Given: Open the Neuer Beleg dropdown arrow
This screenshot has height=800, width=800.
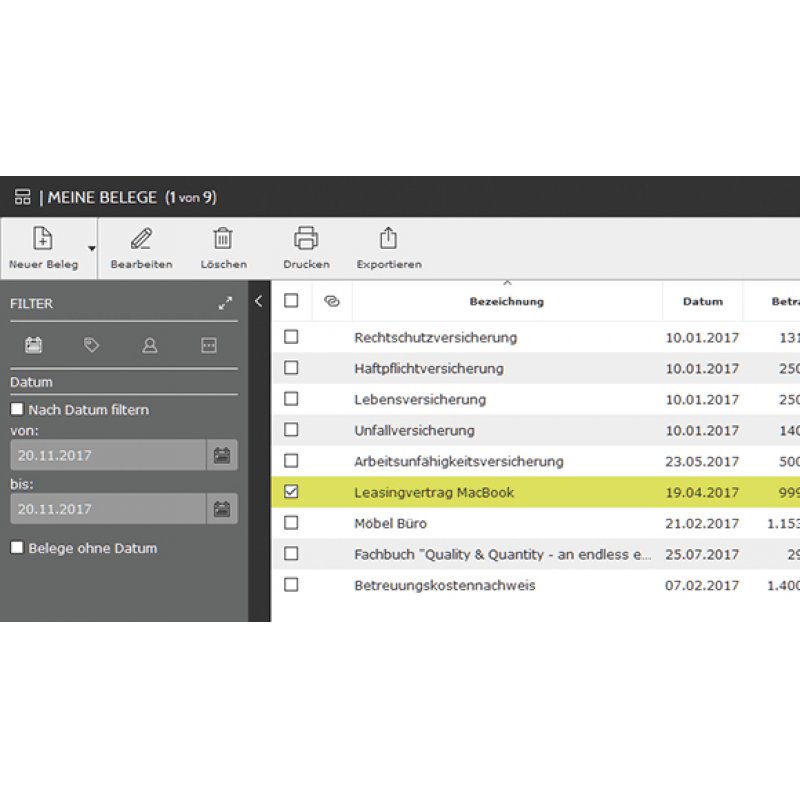Looking at the screenshot, I should pyautogui.click(x=90, y=248).
